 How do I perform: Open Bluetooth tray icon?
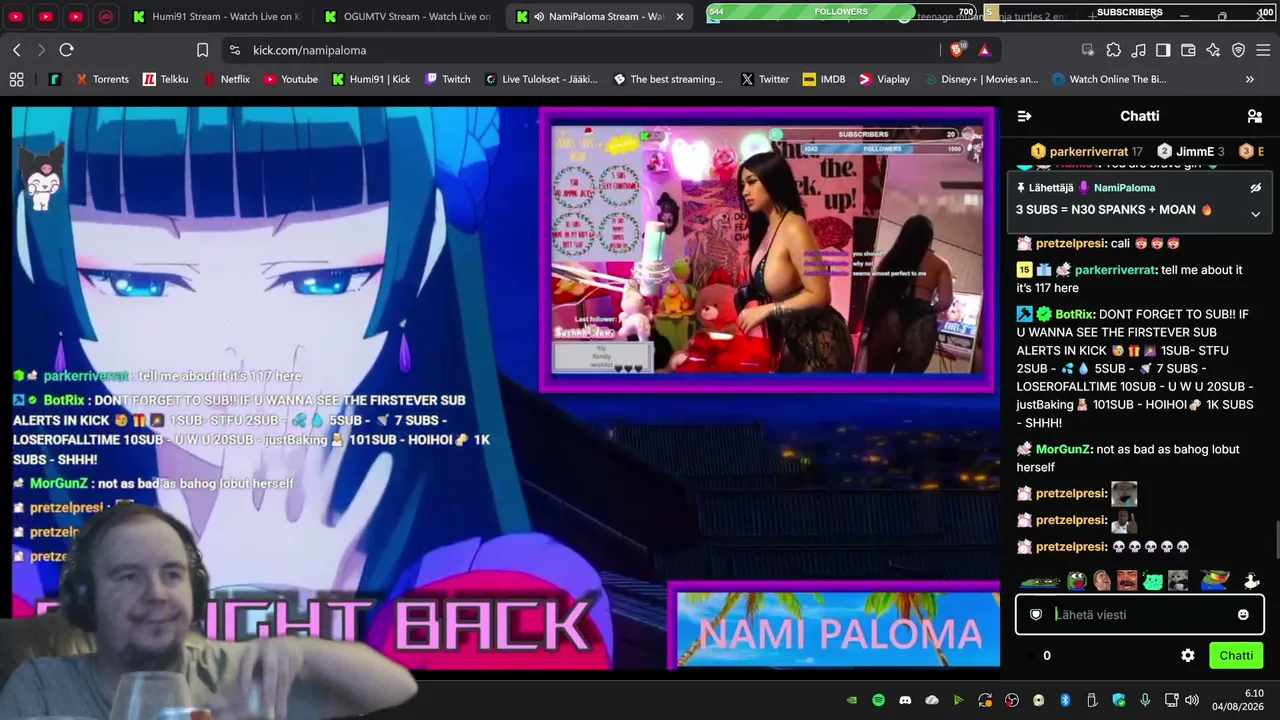1065,700
